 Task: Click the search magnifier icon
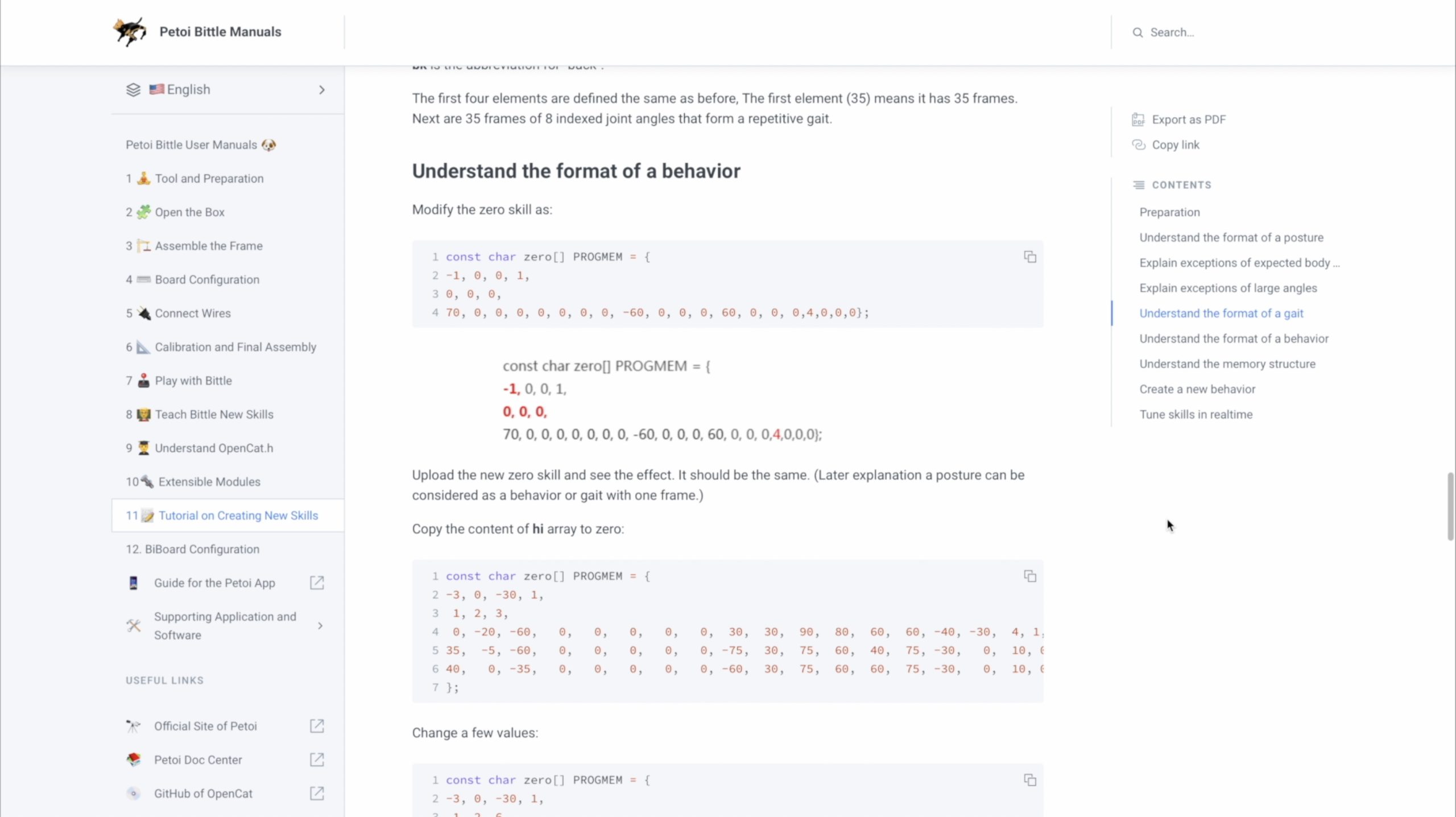click(1137, 32)
